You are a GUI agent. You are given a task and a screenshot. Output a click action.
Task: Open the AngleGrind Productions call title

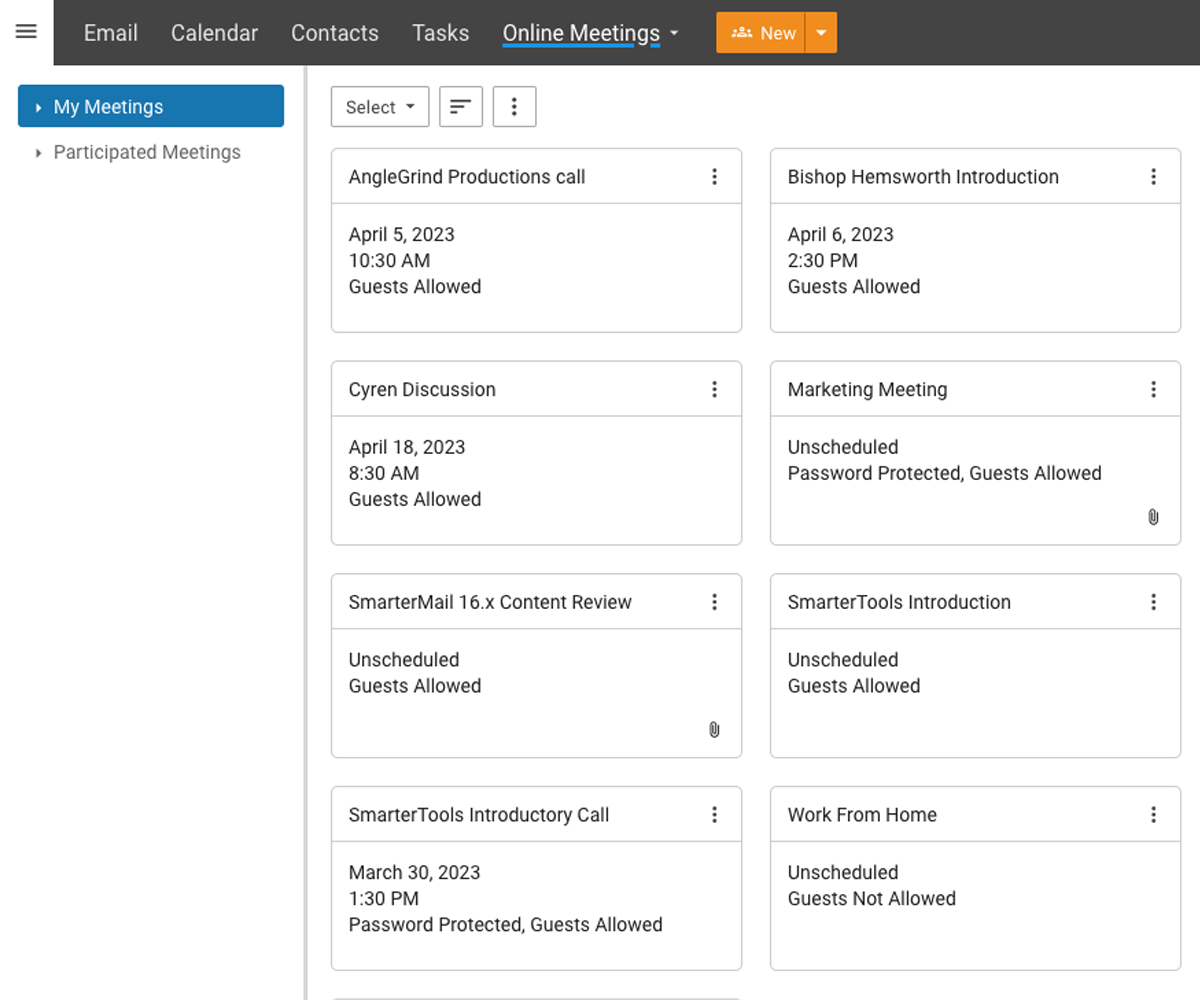tap(467, 177)
